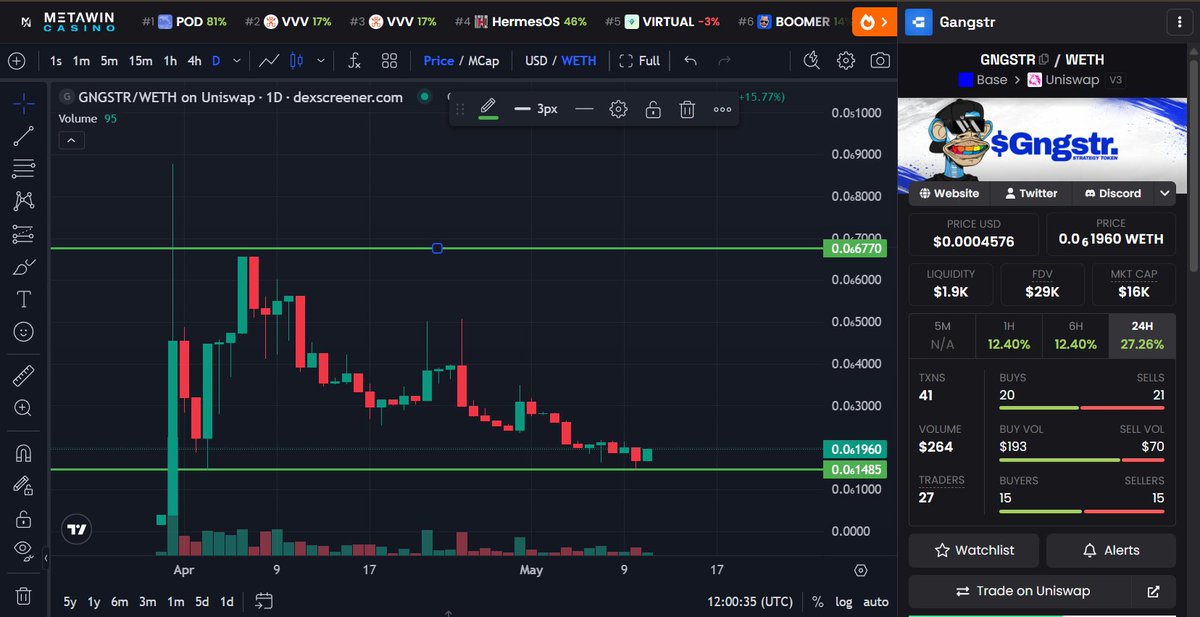The height and width of the screenshot is (617, 1200).
Task: Delete selected line via floating toolbar trash
Action: (x=687, y=108)
